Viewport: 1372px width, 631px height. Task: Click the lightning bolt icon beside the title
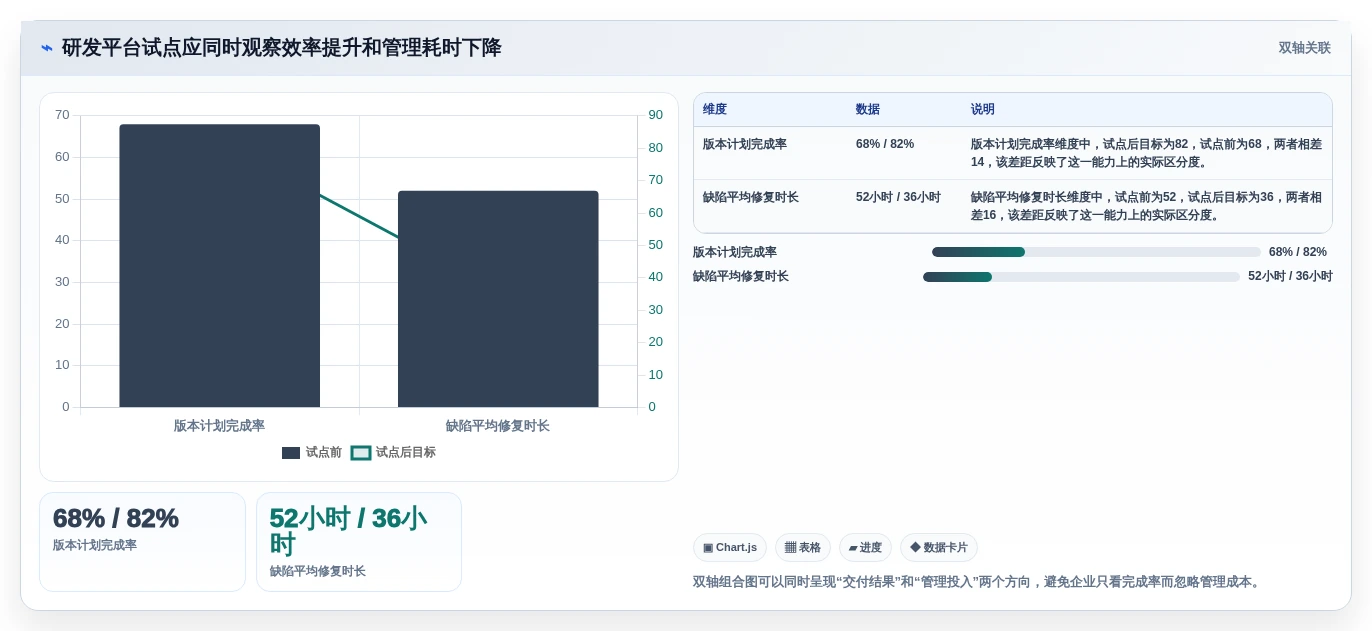47,48
